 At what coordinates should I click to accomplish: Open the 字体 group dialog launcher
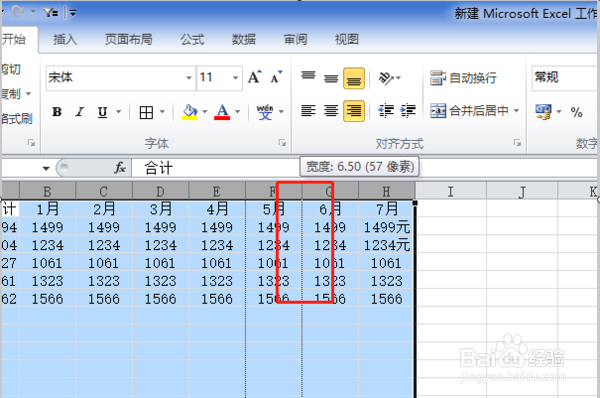[x=282, y=143]
